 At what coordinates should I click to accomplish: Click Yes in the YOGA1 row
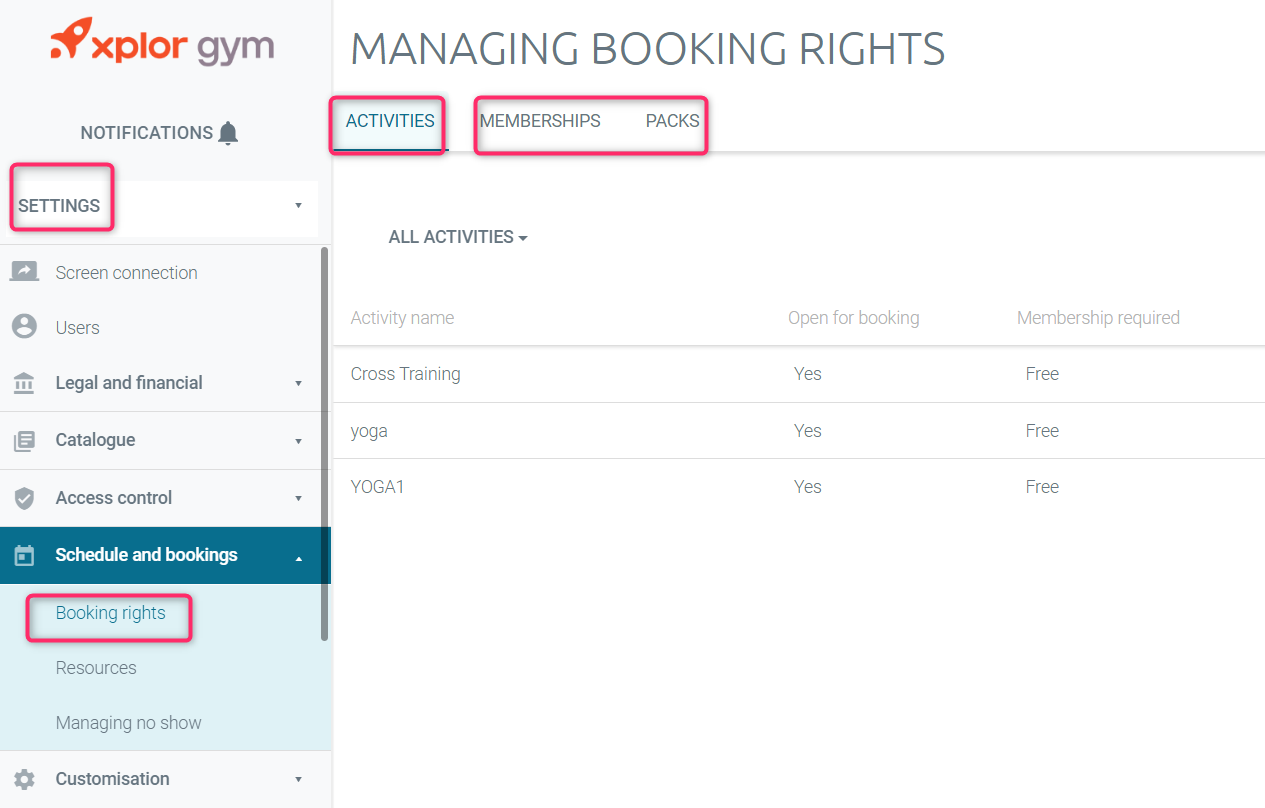[807, 487]
